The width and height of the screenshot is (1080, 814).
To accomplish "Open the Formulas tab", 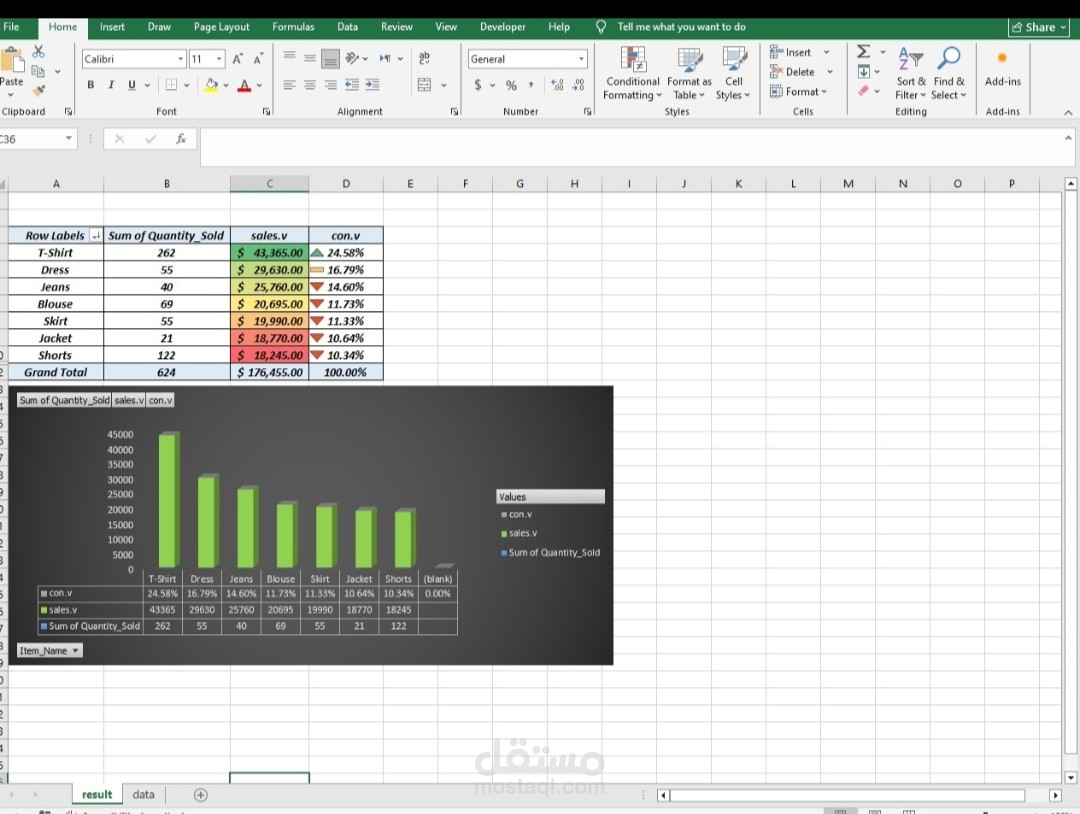I will pos(293,27).
